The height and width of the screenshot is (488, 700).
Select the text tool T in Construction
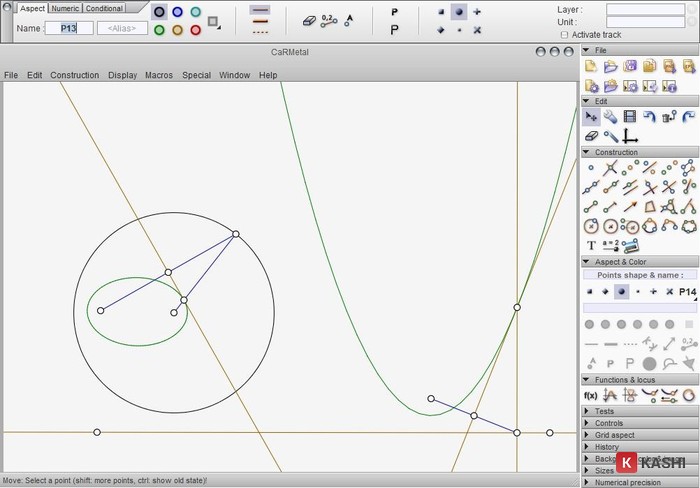591,245
